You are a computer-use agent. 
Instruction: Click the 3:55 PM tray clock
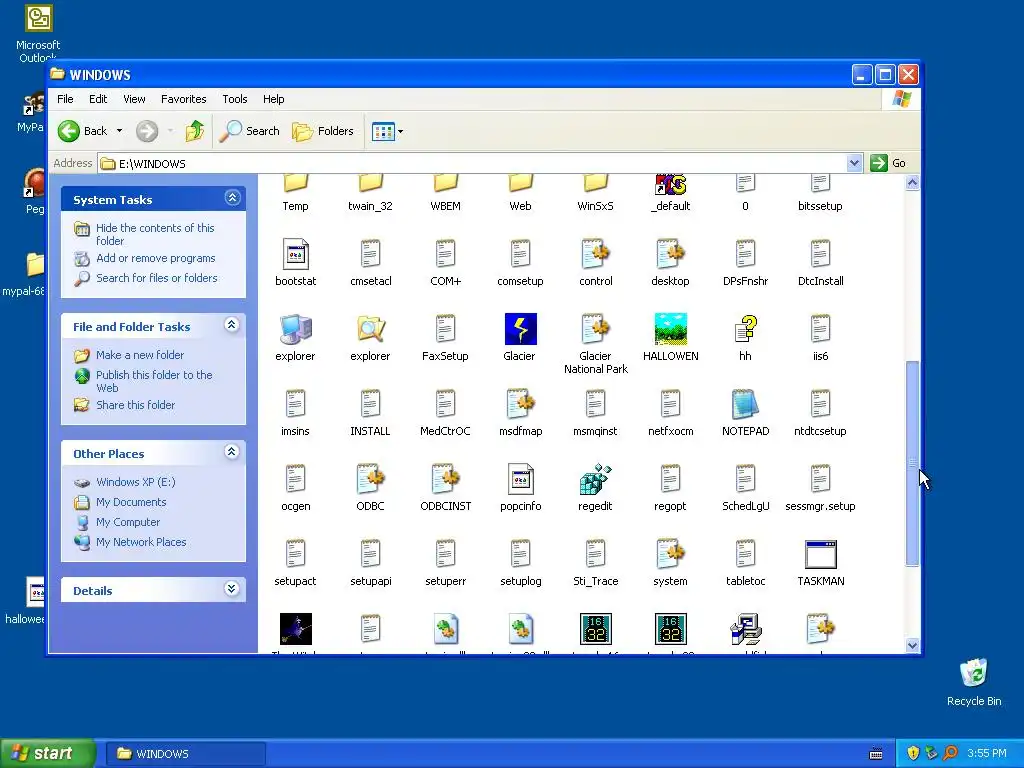point(987,754)
